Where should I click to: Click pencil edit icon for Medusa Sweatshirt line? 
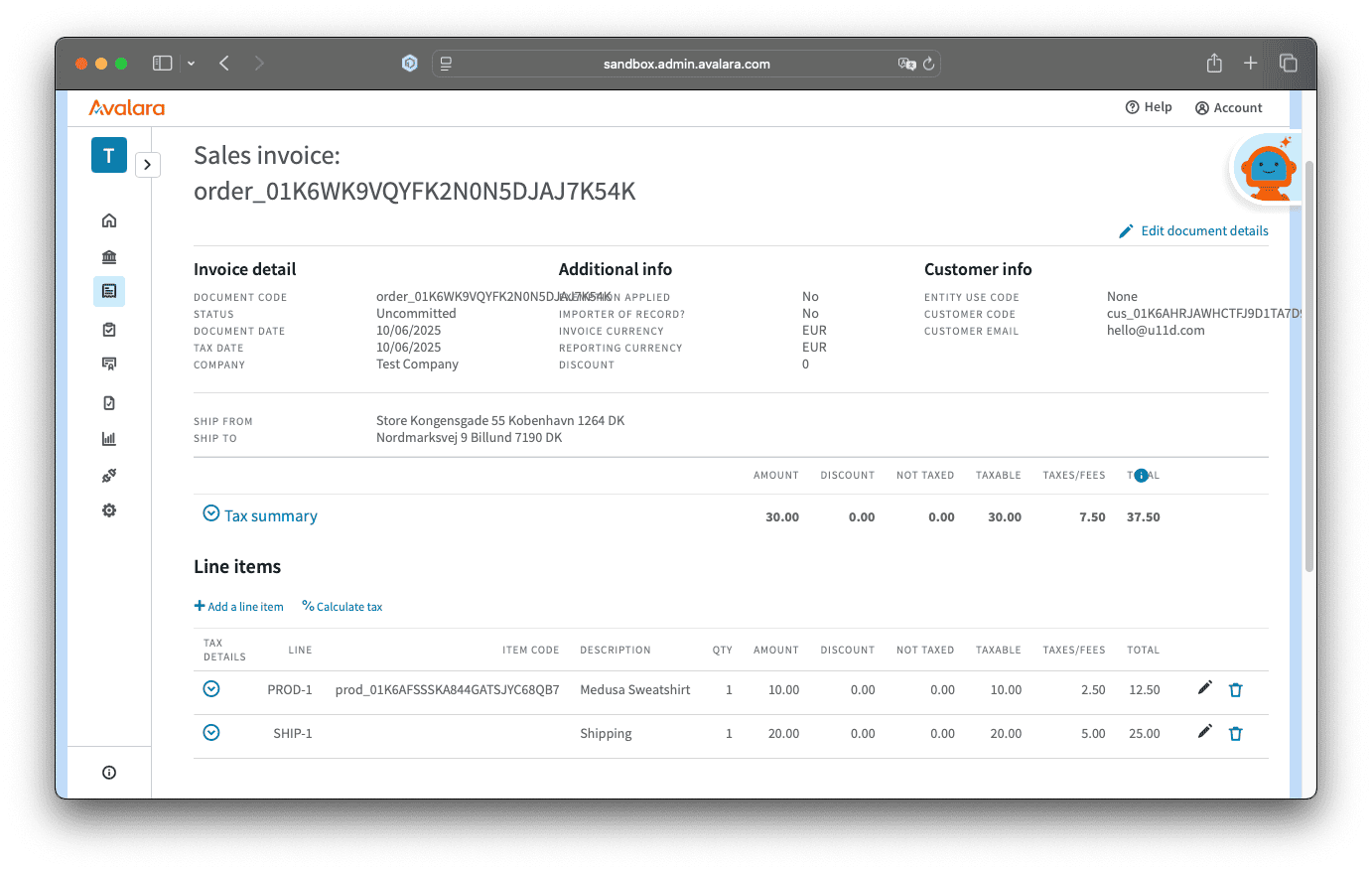tap(1204, 688)
